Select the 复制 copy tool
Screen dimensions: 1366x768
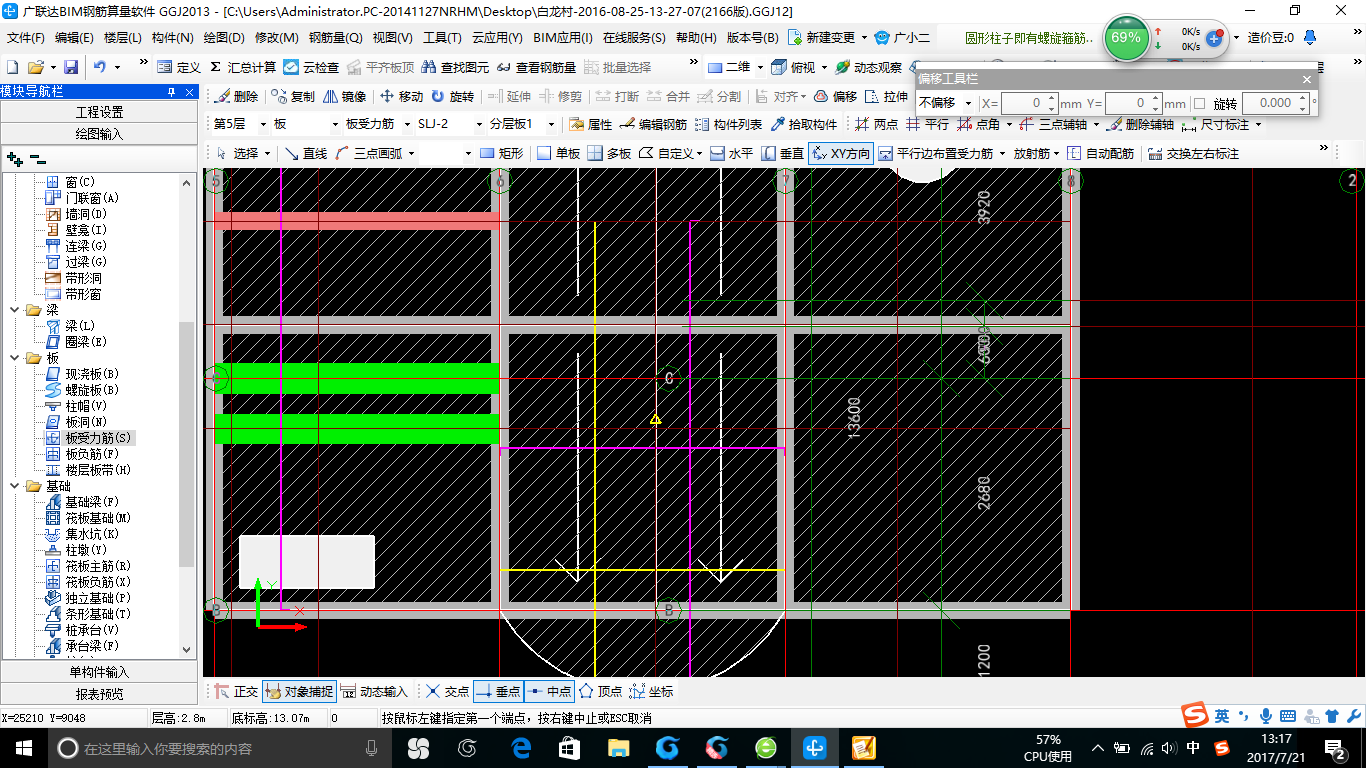[x=293, y=97]
